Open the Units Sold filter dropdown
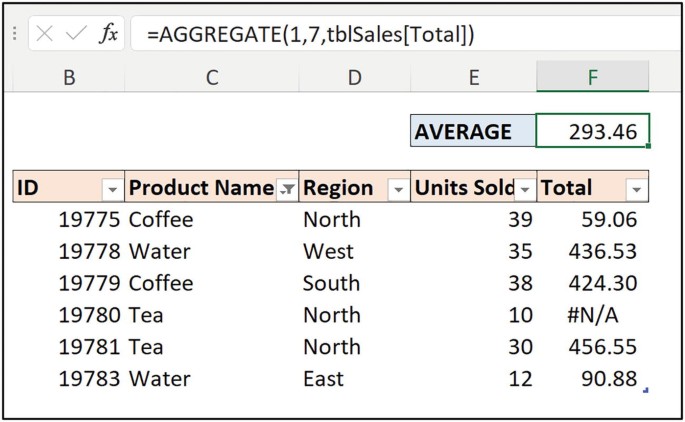 point(525,188)
